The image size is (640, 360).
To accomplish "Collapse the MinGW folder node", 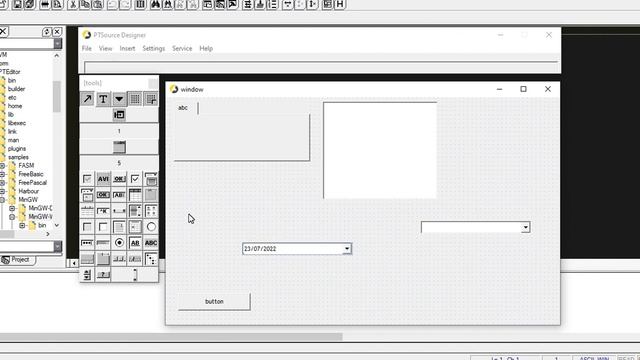I will pyautogui.click(x=2, y=200).
